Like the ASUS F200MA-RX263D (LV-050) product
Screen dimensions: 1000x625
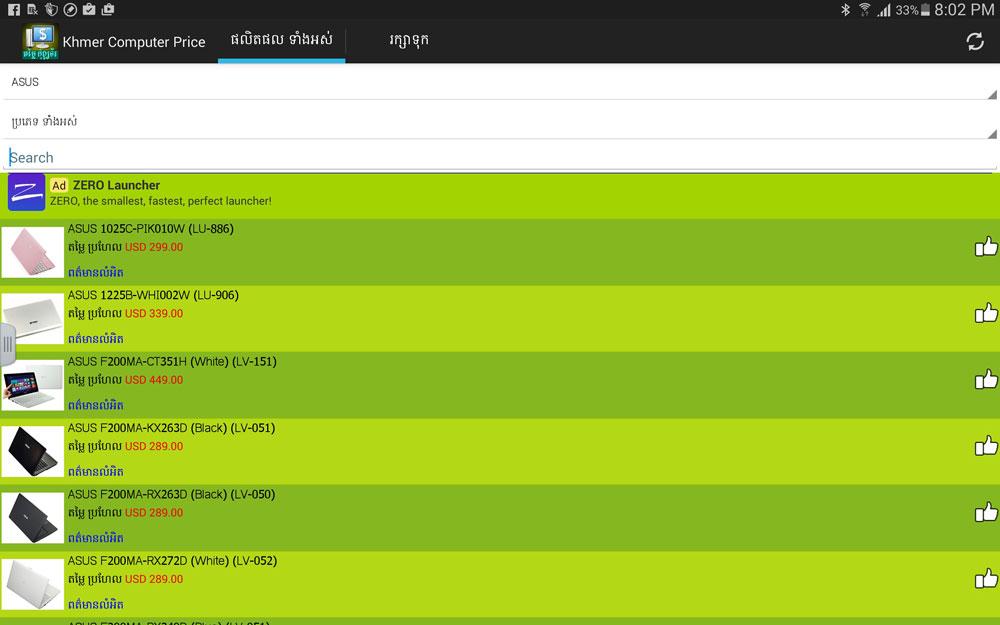coord(986,512)
